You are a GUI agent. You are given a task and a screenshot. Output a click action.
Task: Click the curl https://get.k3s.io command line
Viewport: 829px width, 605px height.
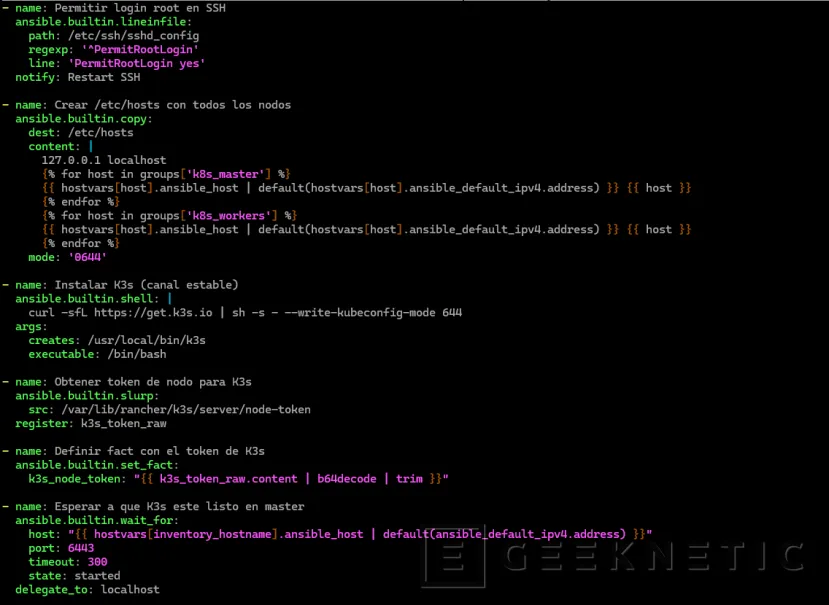pyautogui.click(x=245, y=312)
